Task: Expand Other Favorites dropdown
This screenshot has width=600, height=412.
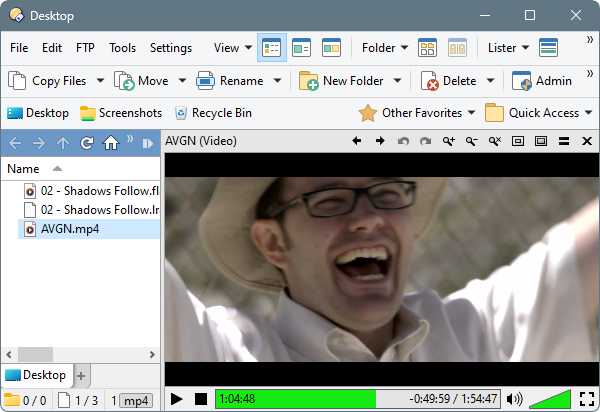Action: tap(471, 113)
